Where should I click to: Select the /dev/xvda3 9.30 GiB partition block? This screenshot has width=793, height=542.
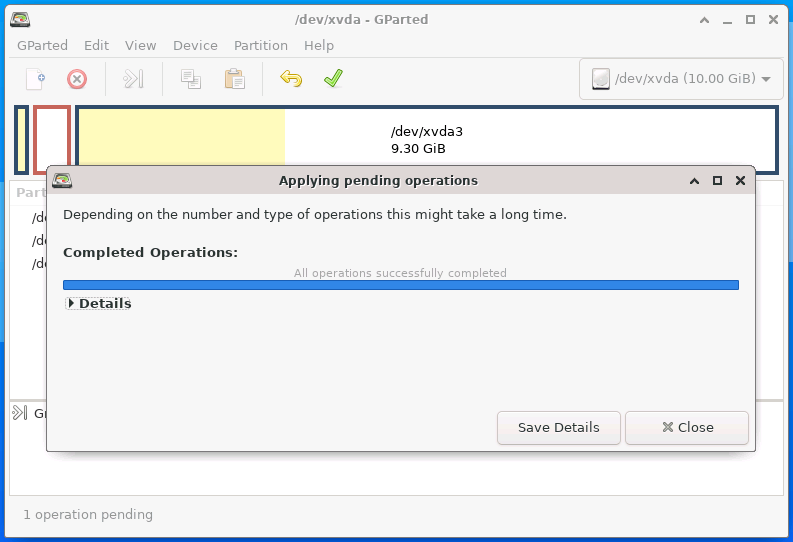tap(427, 140)
